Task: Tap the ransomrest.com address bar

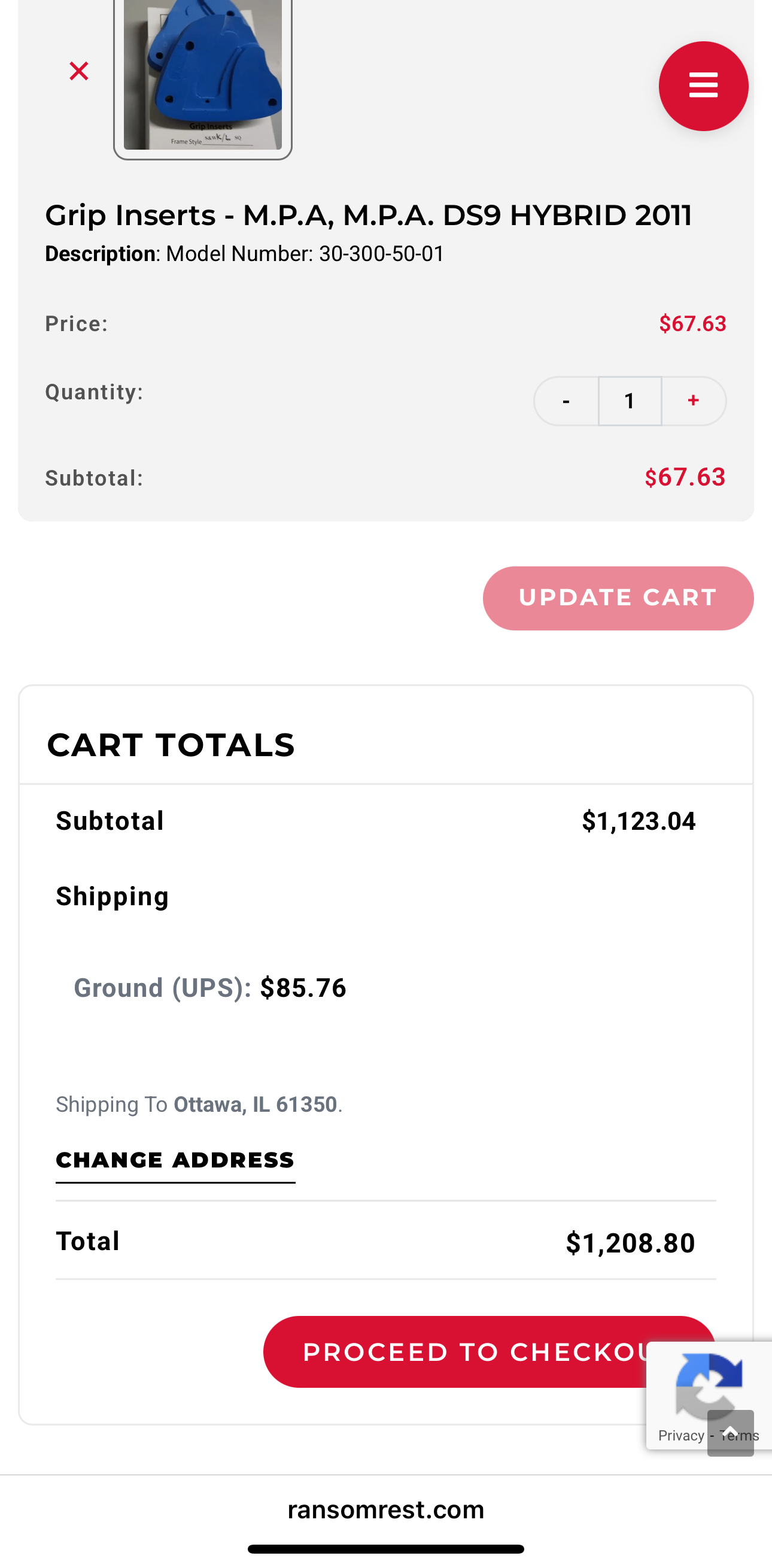Action: click(x=385, y=1509)
